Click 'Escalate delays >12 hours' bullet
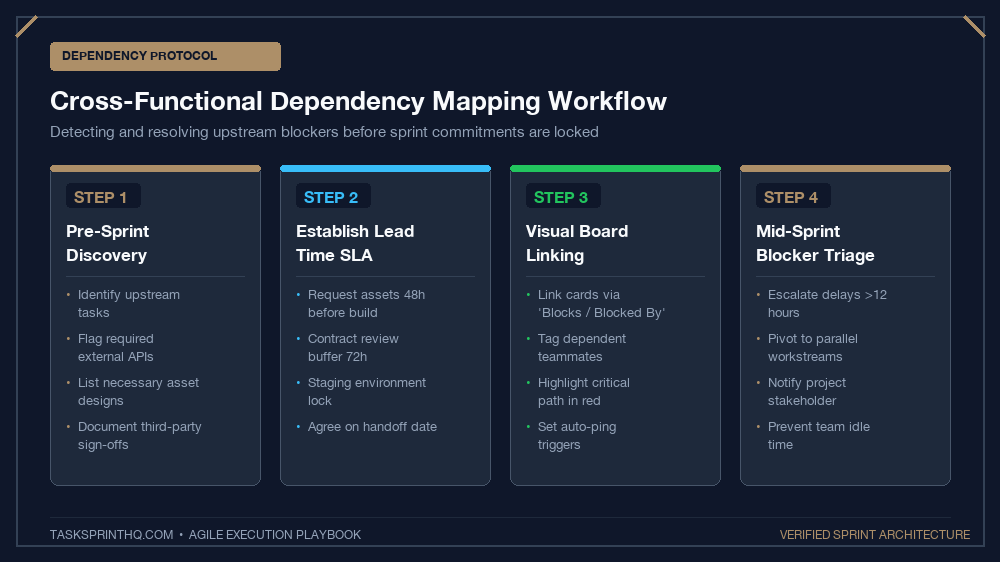The height and width of the screenshot is (562, 1000). pos(827,304)
